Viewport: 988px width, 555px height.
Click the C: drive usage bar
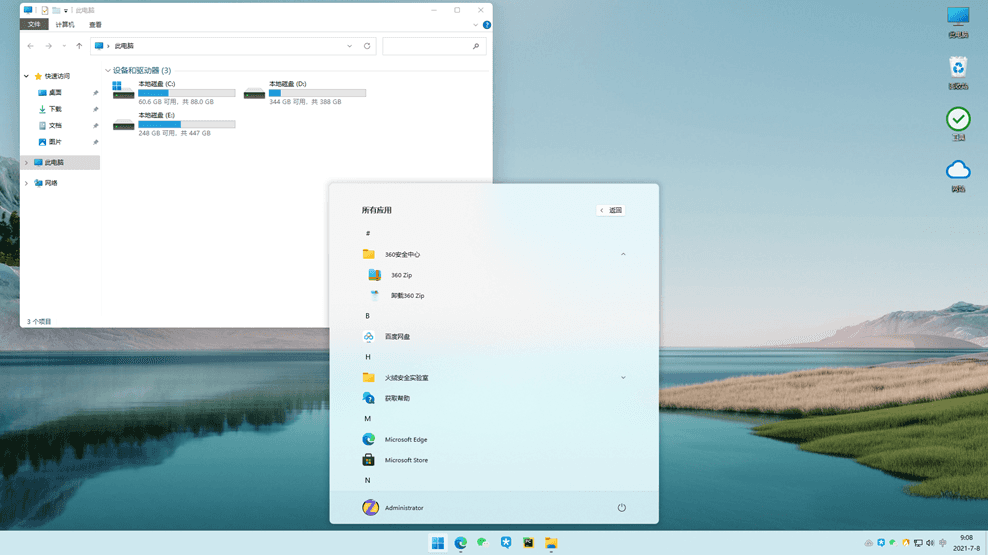(x=187, y=93)
